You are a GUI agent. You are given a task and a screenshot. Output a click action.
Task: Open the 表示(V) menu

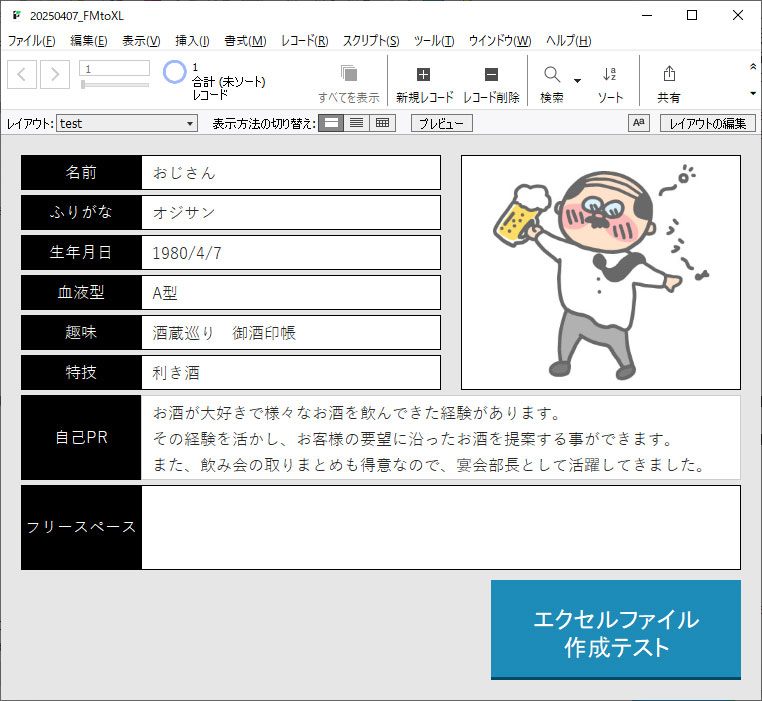point(141,41)
